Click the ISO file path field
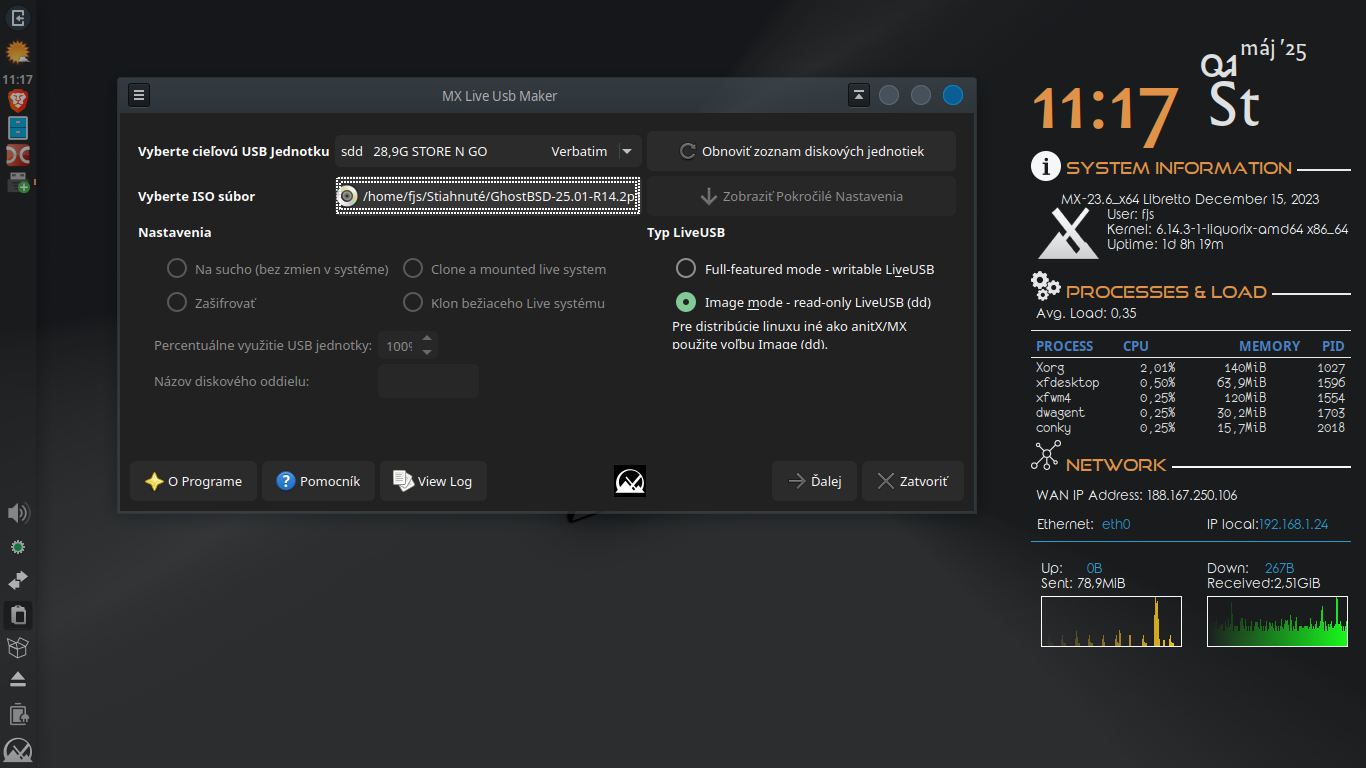This screenshot has width=1366, height=768. [x=488, y=196]
